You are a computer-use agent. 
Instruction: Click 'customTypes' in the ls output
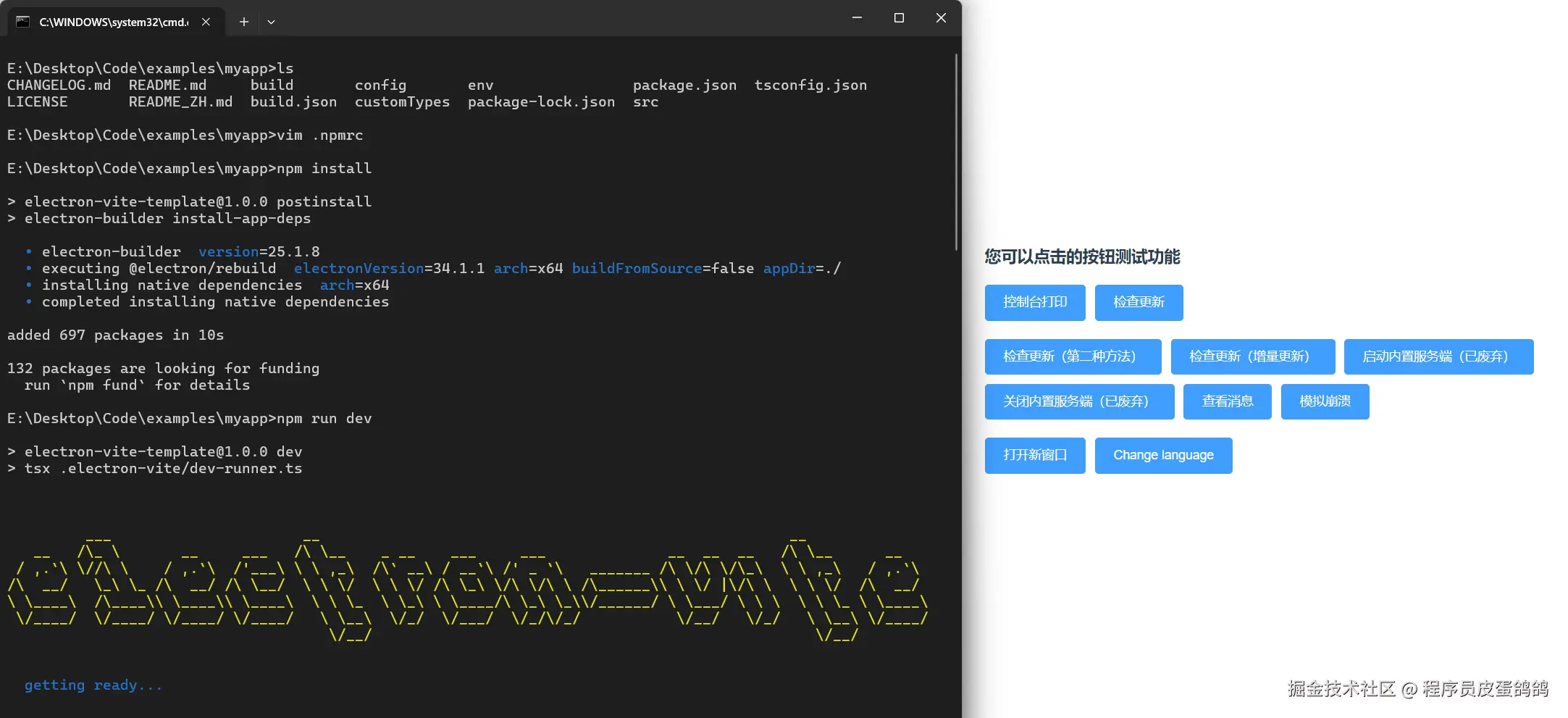tap(402, 102)
